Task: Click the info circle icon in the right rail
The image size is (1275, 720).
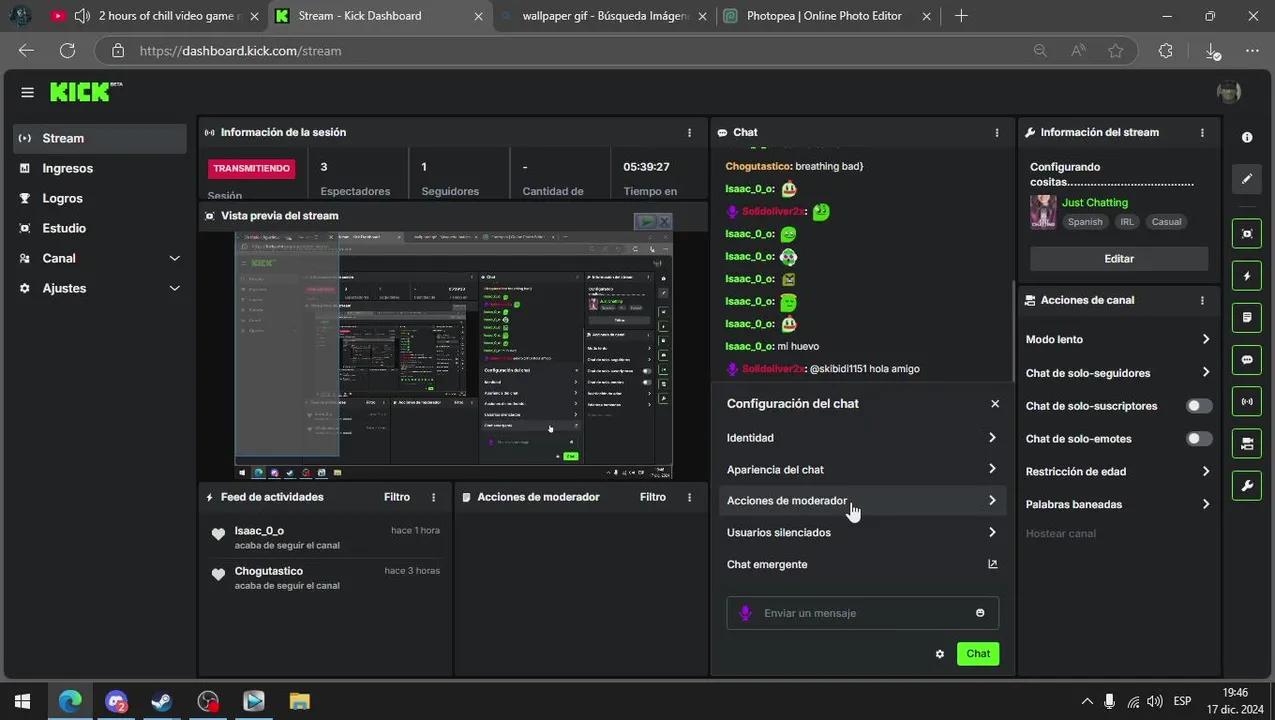Action: [1247, 137]
